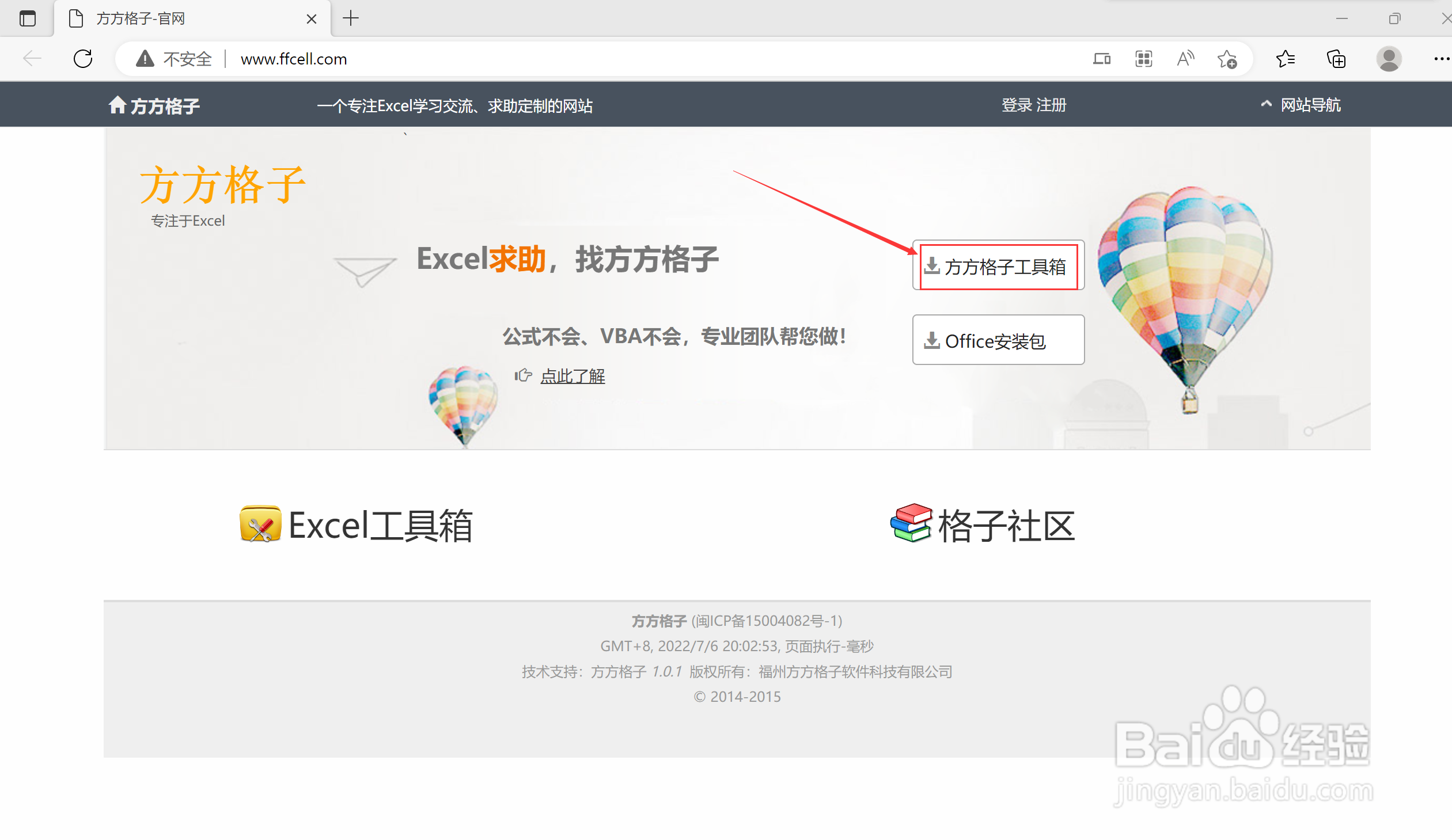The image size is (1452, 840).
Task: Open the device screen casting icon
Action: pos(1102,59)
